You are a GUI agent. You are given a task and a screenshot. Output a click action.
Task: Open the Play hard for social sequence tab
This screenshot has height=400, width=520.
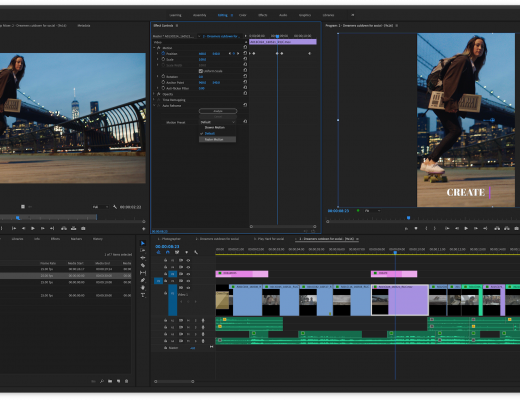tap(269, 239)
